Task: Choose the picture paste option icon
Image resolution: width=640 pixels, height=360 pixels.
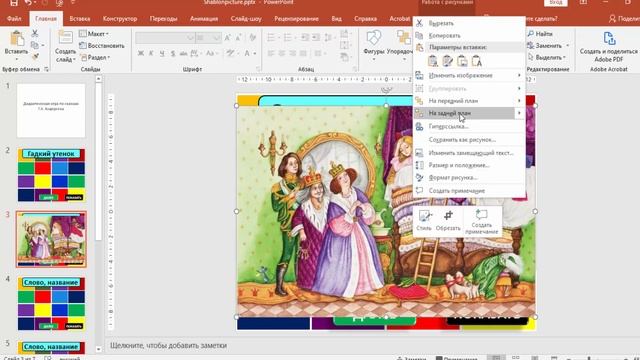Action: click(462, 61)
